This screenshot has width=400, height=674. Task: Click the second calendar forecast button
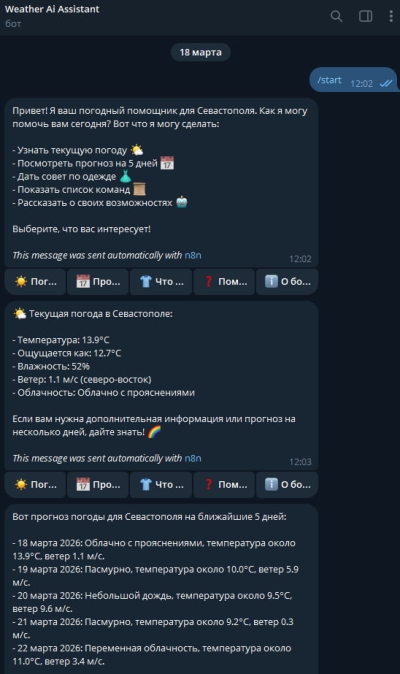click(x=98, y=484)
